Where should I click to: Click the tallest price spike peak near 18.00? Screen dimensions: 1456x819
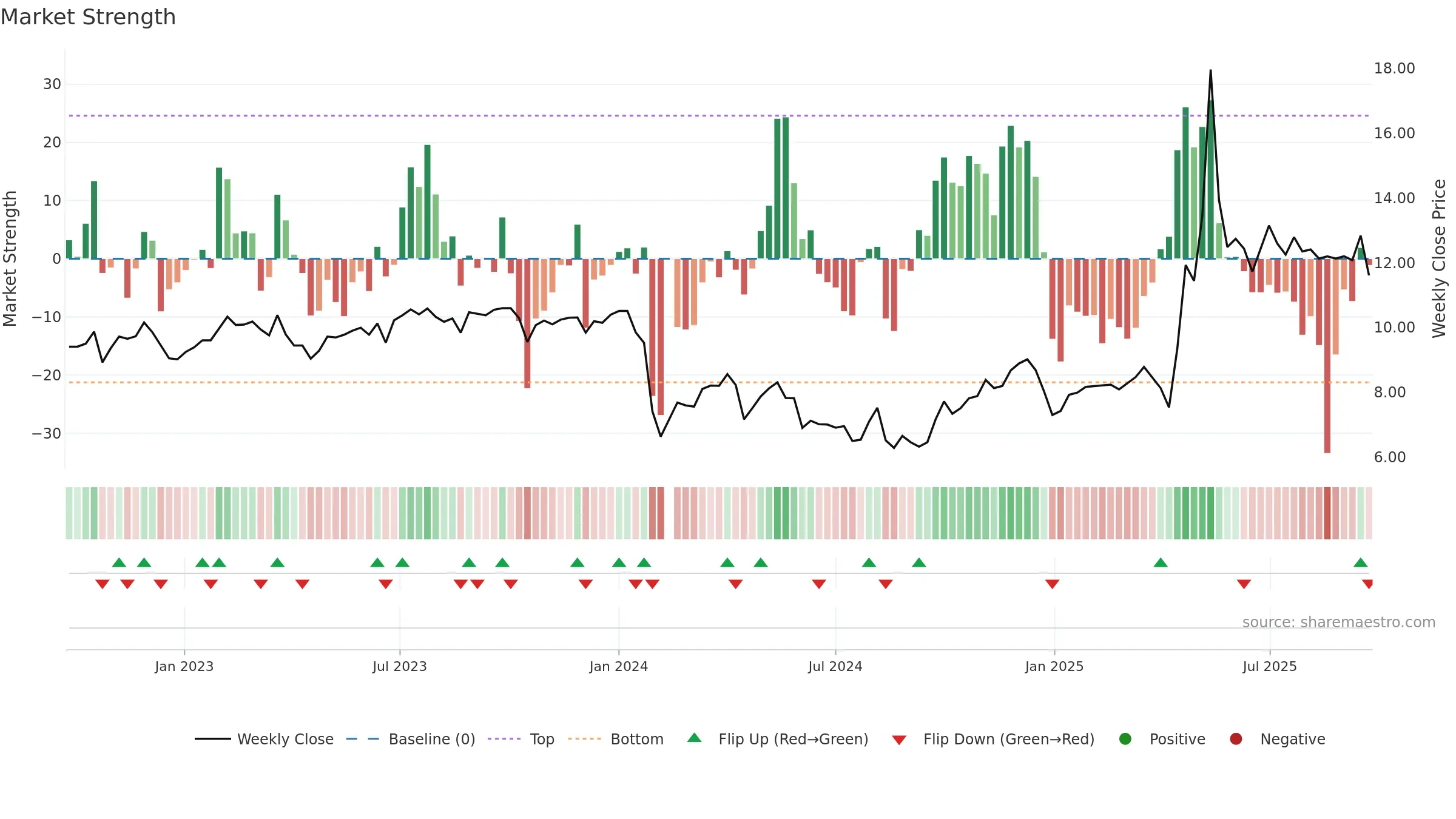click(1210, 70)
